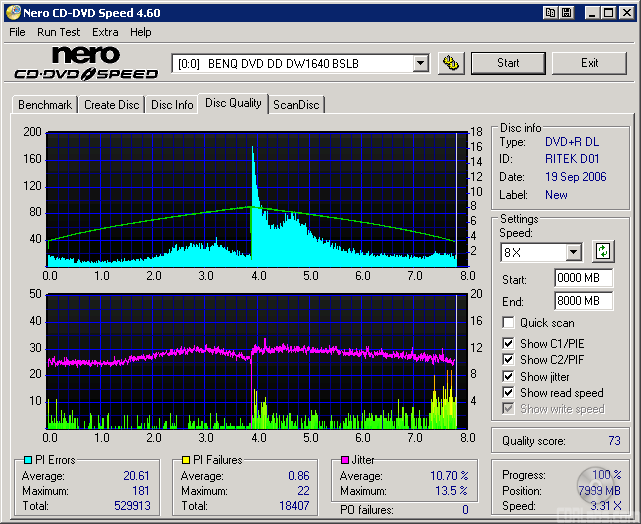Click the green refresh speed icon
The image size is (641, 524).
coord(602,252)
